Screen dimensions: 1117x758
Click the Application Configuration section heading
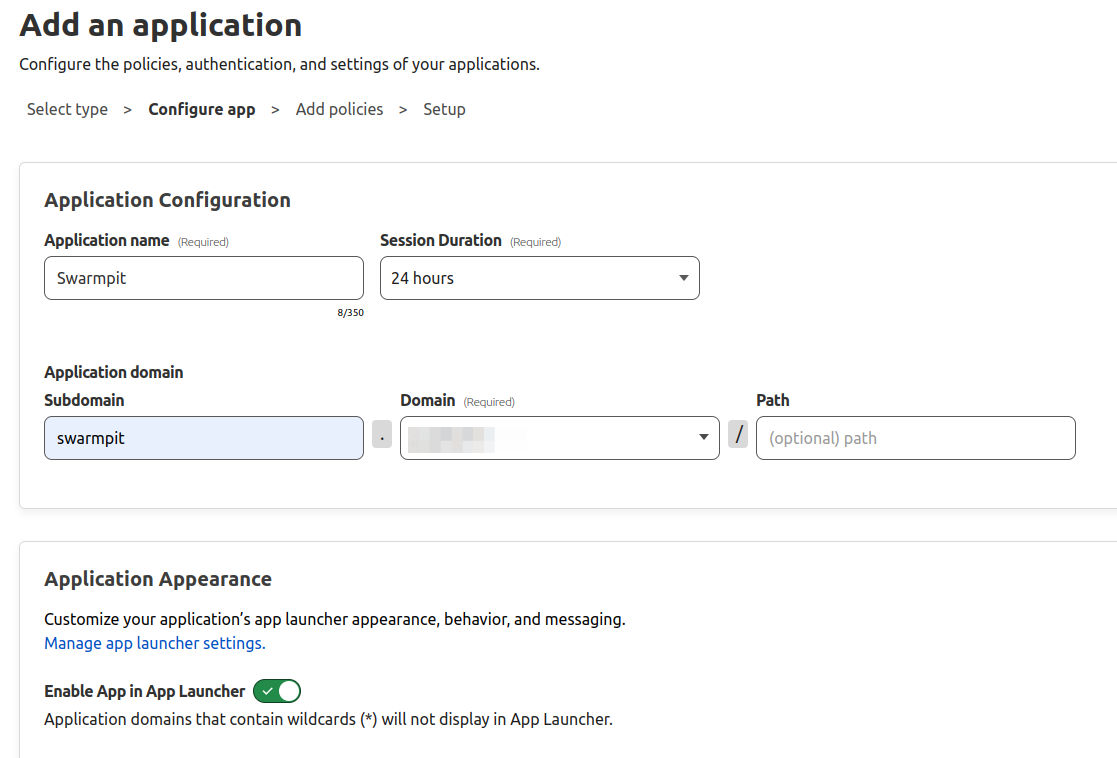point(167,200)
